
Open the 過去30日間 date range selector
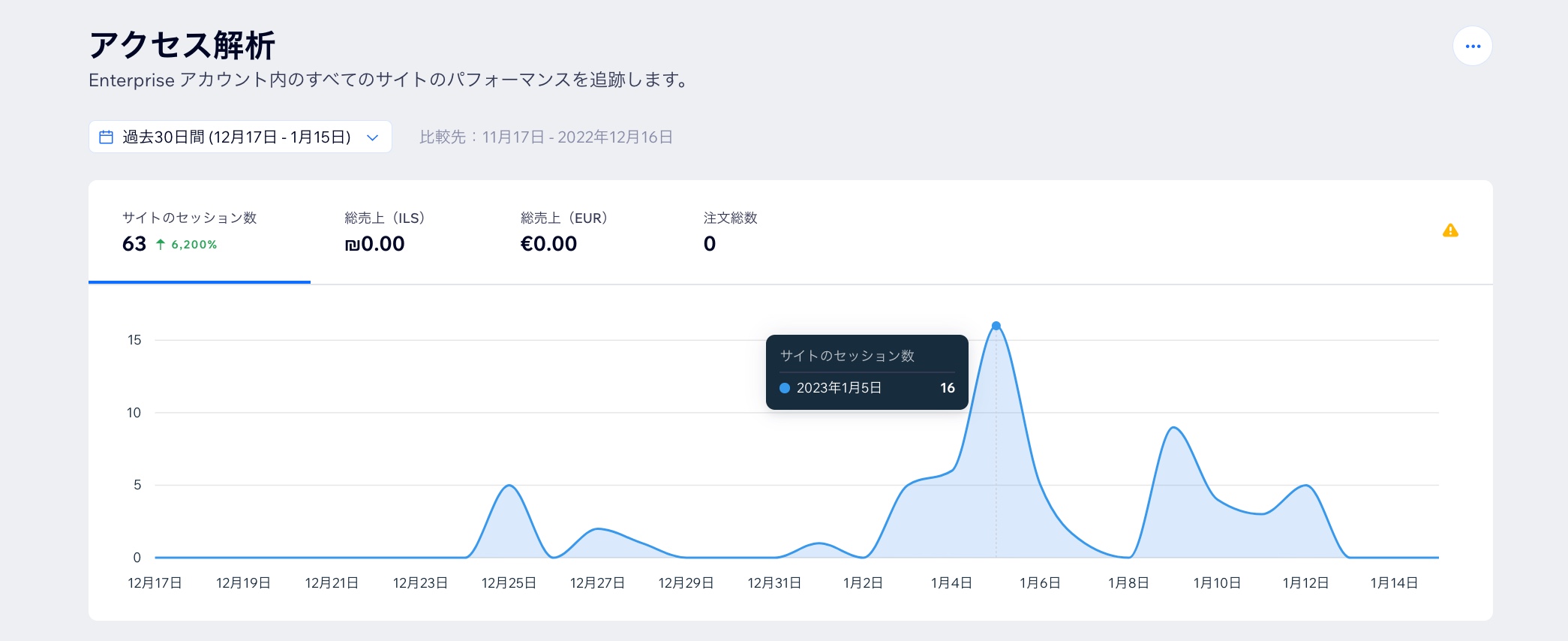point(240,137)
